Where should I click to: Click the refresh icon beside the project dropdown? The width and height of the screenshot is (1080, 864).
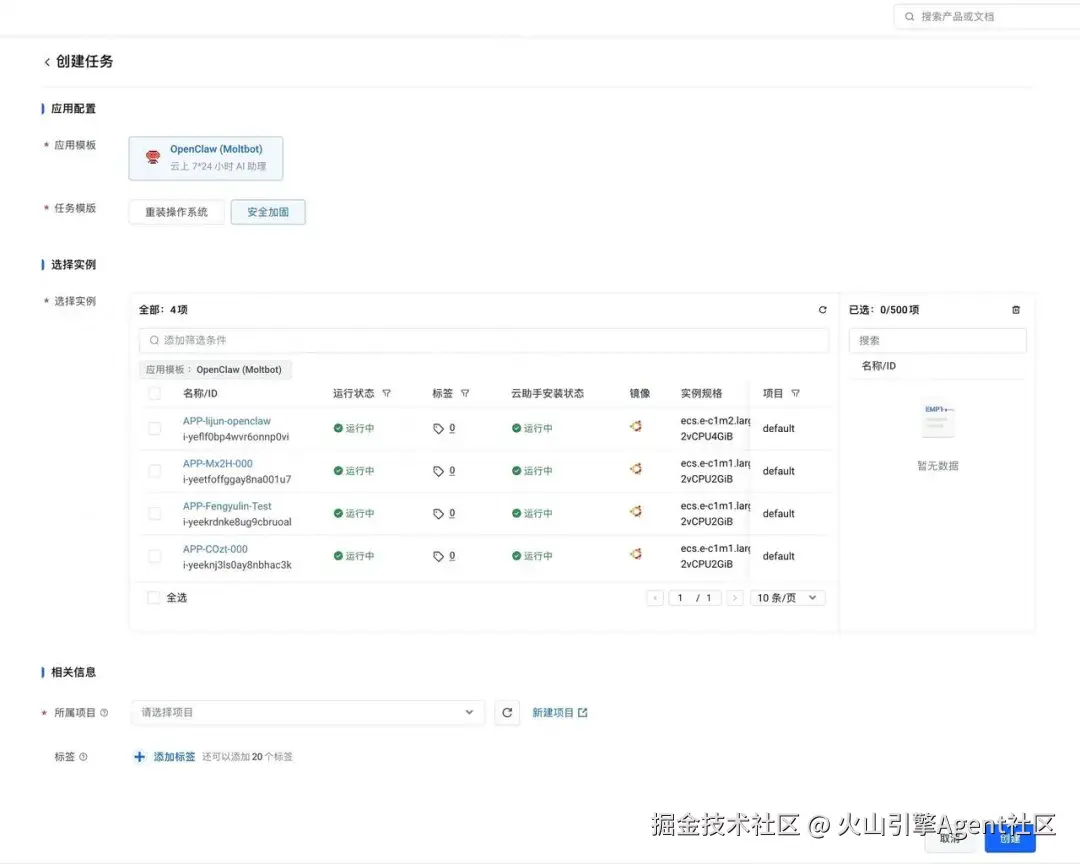(507, 712)
